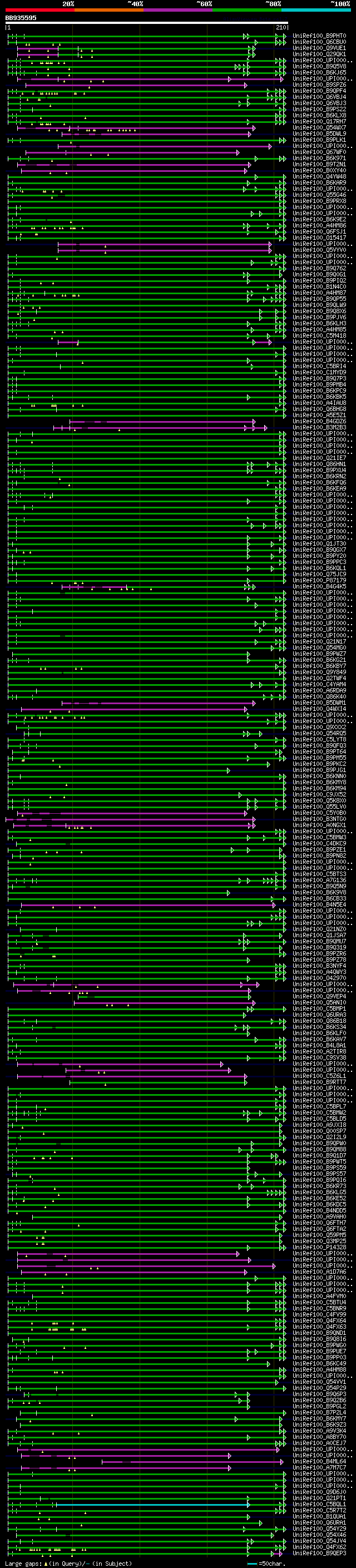The height and width of the screenshot is (1568, 356).
Task: Select the UniRef100_B9PM55 label
Action: pyautogui.click(x=319, y=758)
